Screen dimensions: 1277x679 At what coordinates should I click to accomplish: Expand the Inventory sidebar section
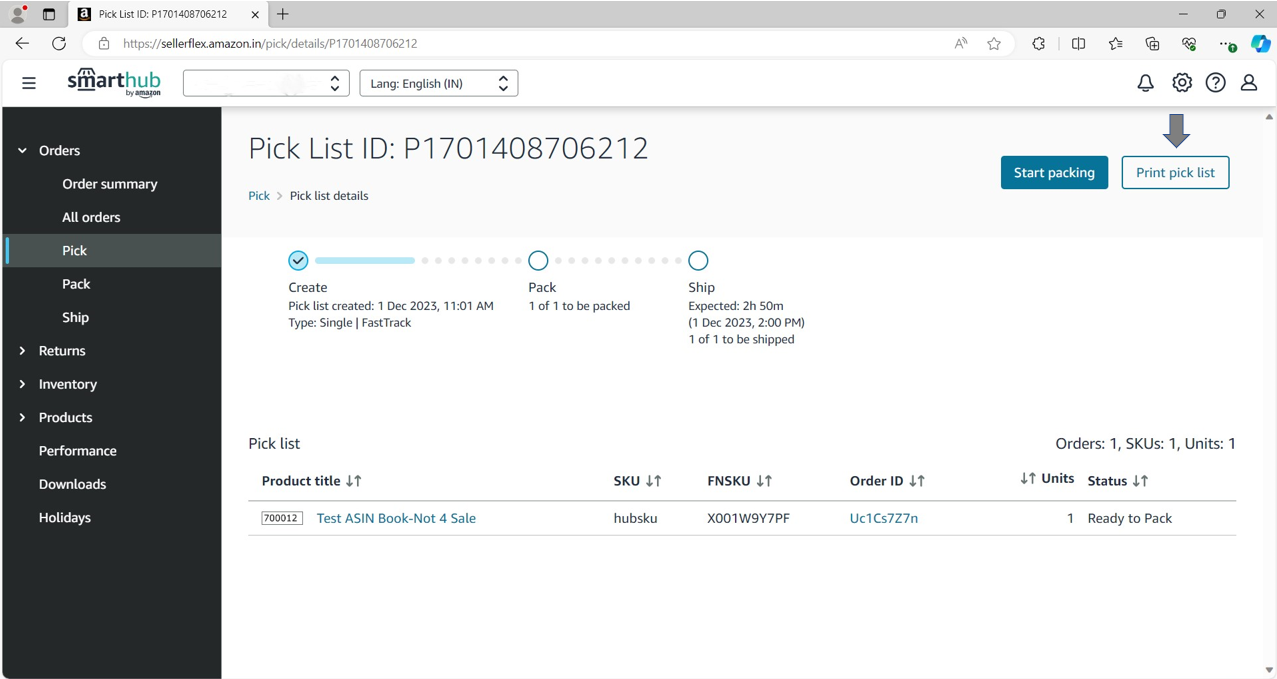(22, 384)
